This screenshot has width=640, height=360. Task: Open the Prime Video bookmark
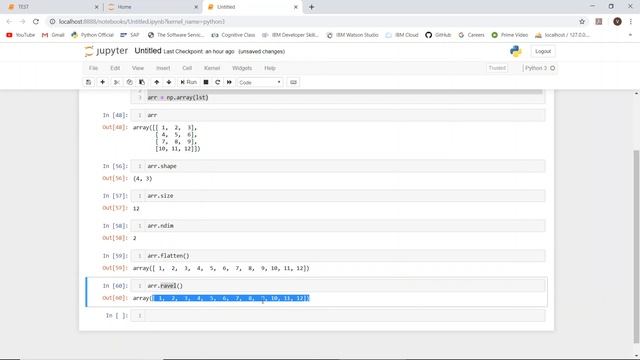click(x=510, y=35)
